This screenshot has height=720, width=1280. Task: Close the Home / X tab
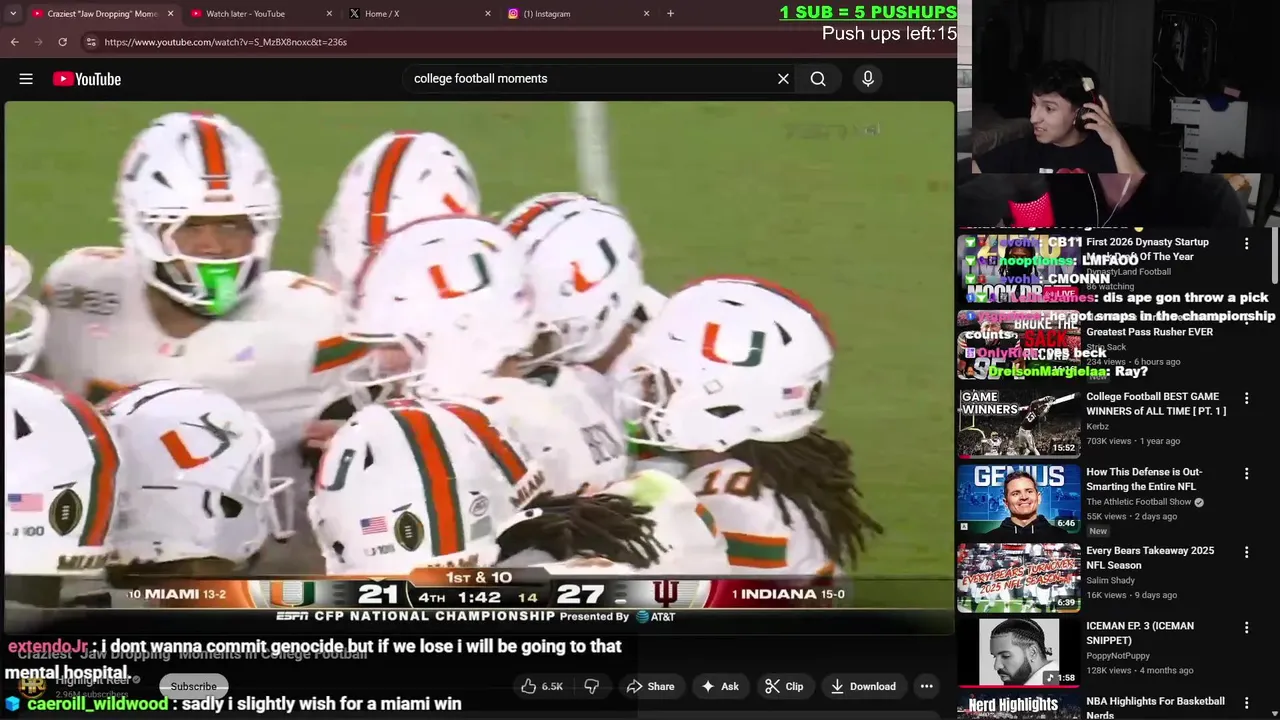tap(488, 14)
